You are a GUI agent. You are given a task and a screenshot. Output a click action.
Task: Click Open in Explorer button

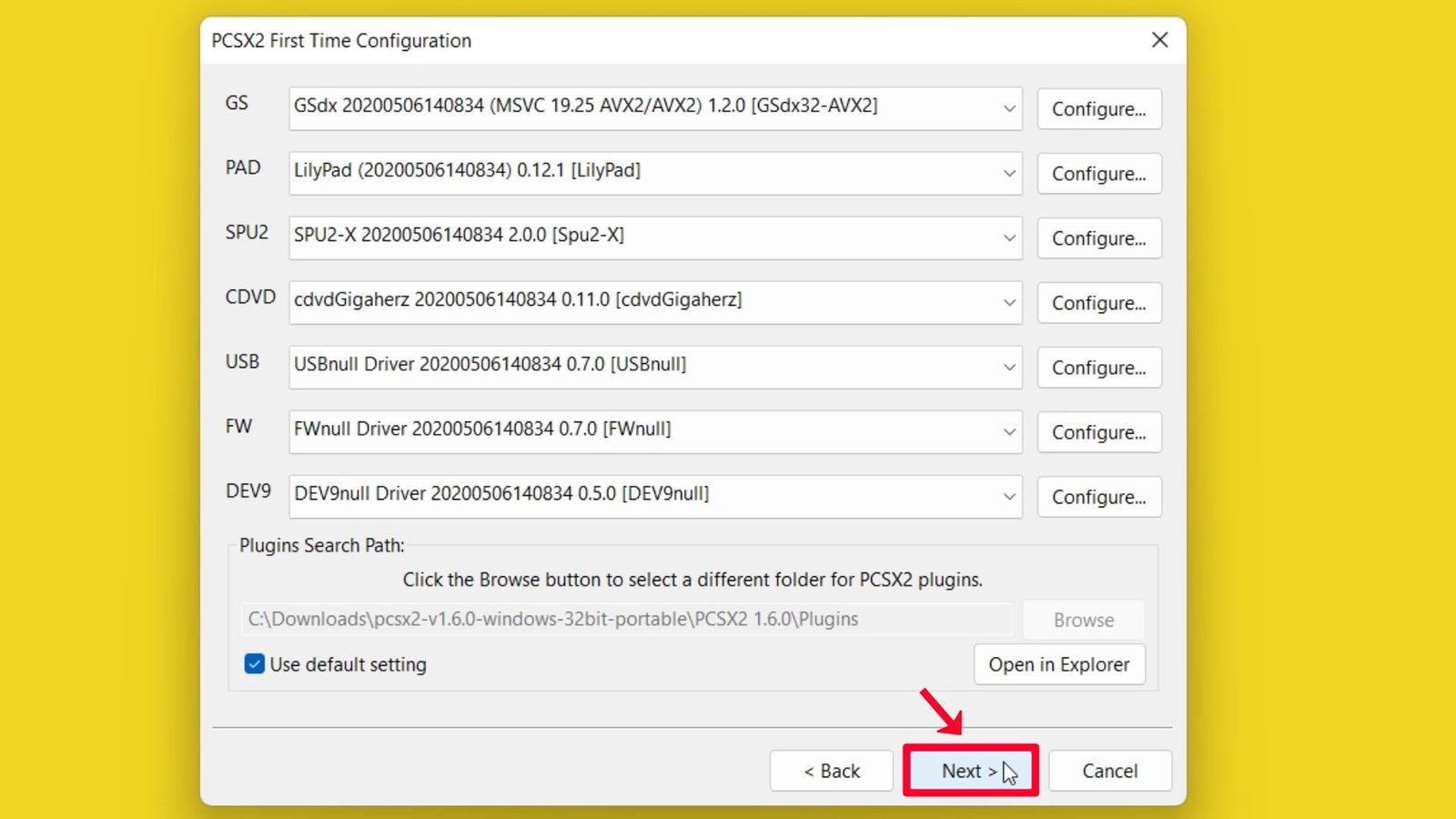(x=1059, y=665)
